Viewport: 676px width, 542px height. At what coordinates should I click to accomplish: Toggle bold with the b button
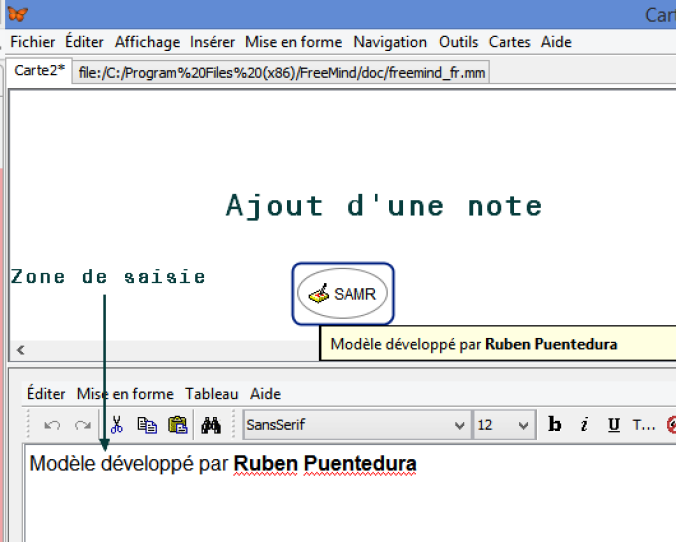[x=554, y=424]
